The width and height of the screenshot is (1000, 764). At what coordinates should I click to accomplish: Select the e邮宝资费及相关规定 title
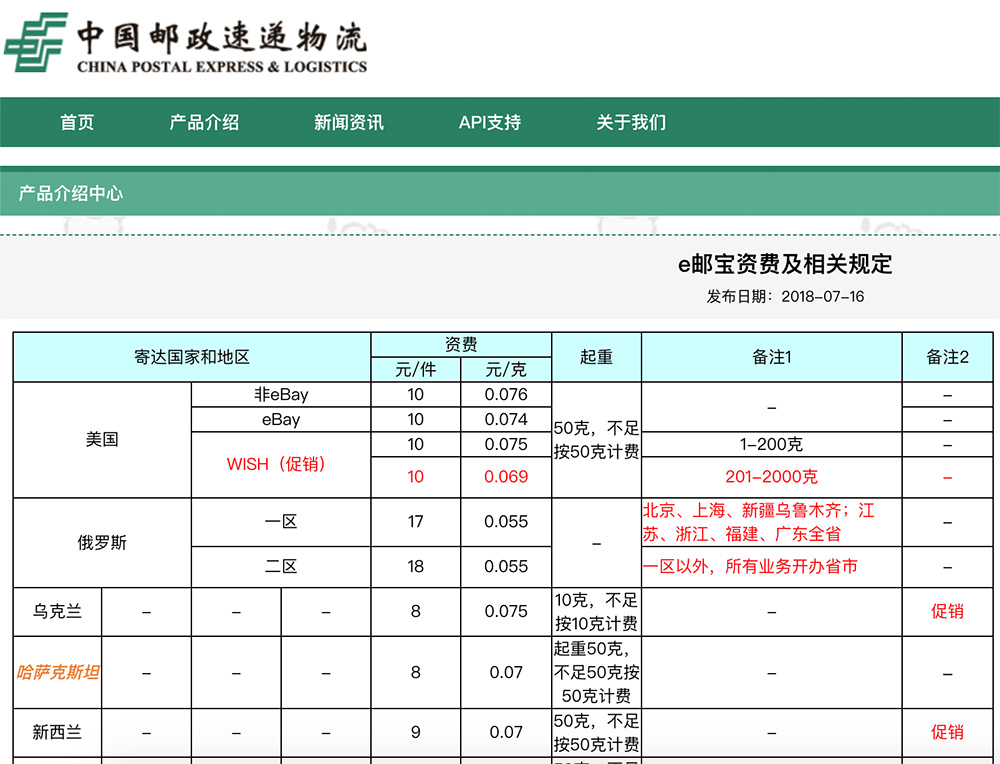(785, 264)
